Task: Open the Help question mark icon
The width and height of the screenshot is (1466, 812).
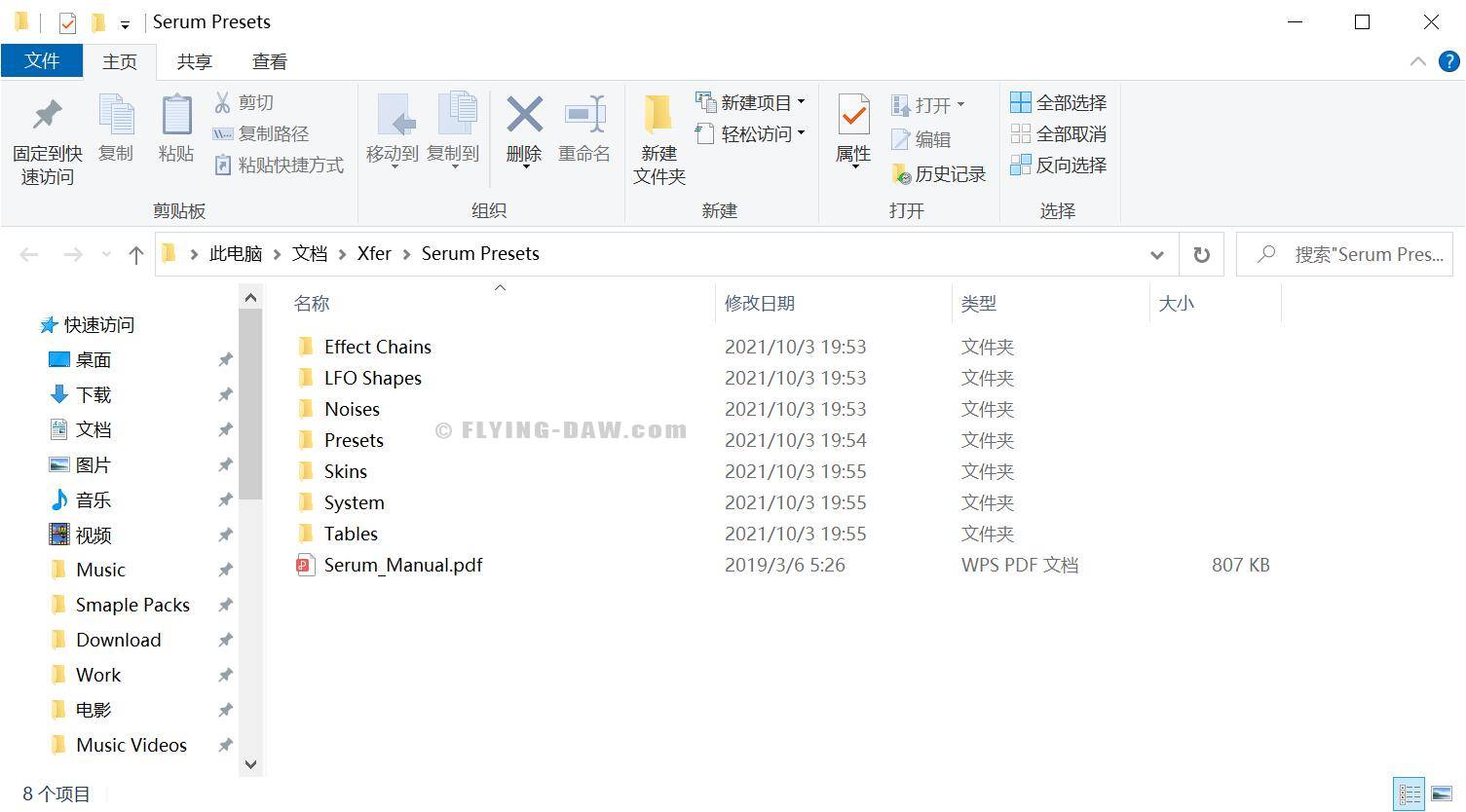Action: pyautogui.click(x=1449, y=61)
